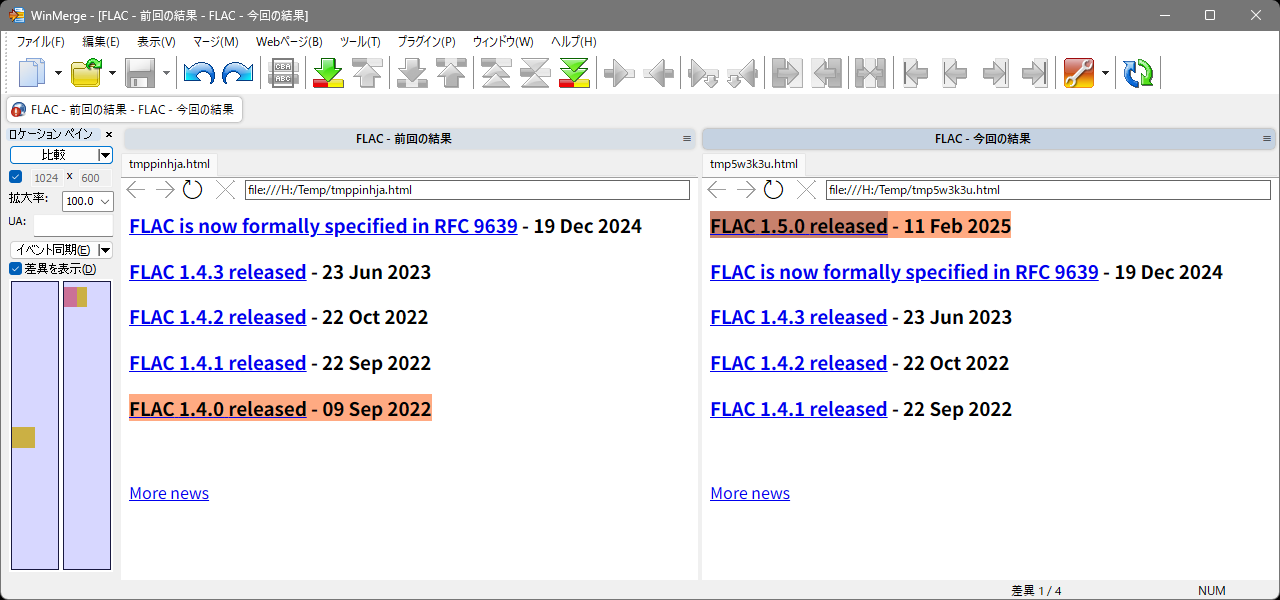Image resolution: width=1280 pixels, height=600 pixels.
Task: Click Copy to Left toolbar arrow
Action: (659, 73)
